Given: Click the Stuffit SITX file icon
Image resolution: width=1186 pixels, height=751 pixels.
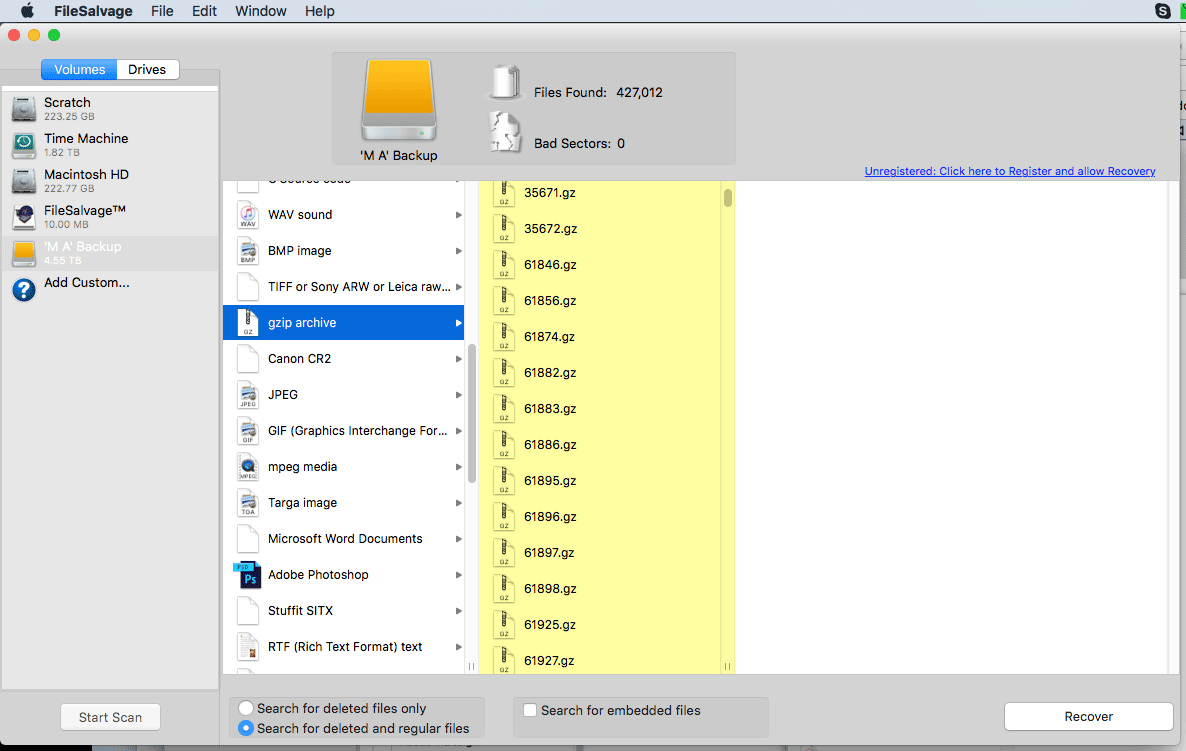Looking at the screenshot, I should point(248,611).
